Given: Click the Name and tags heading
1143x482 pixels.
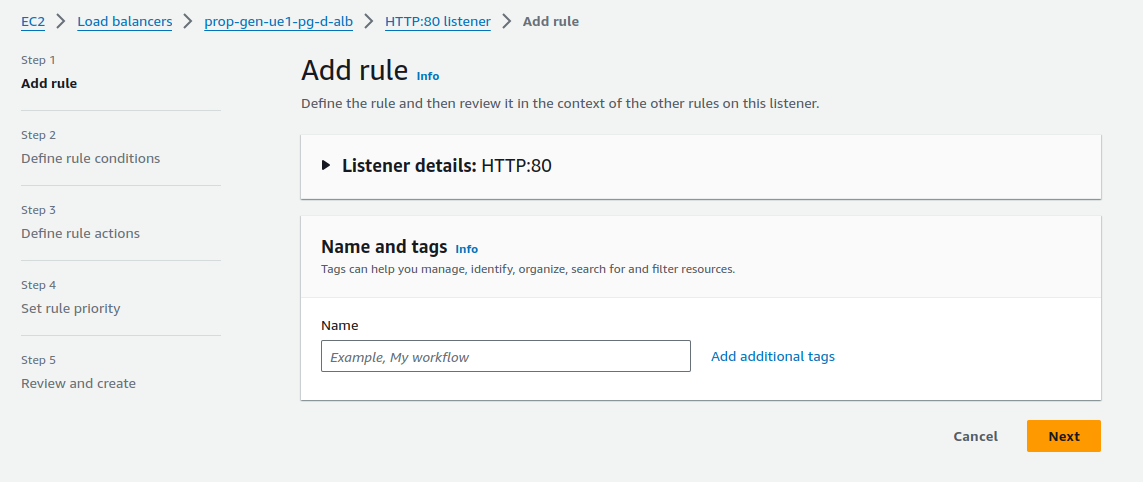Looking at the screenshot, I should (x=384, y=247).
